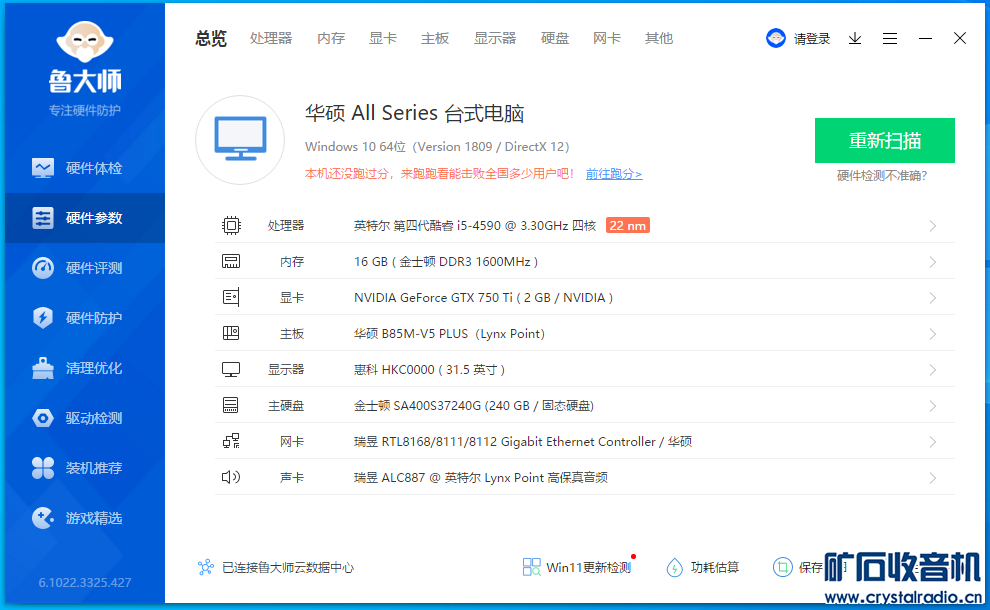Image resolution: width=990 pixels, height=610 pixels.
Task: Follow the 前往跑分 link
Action: (x=614, y=174)
